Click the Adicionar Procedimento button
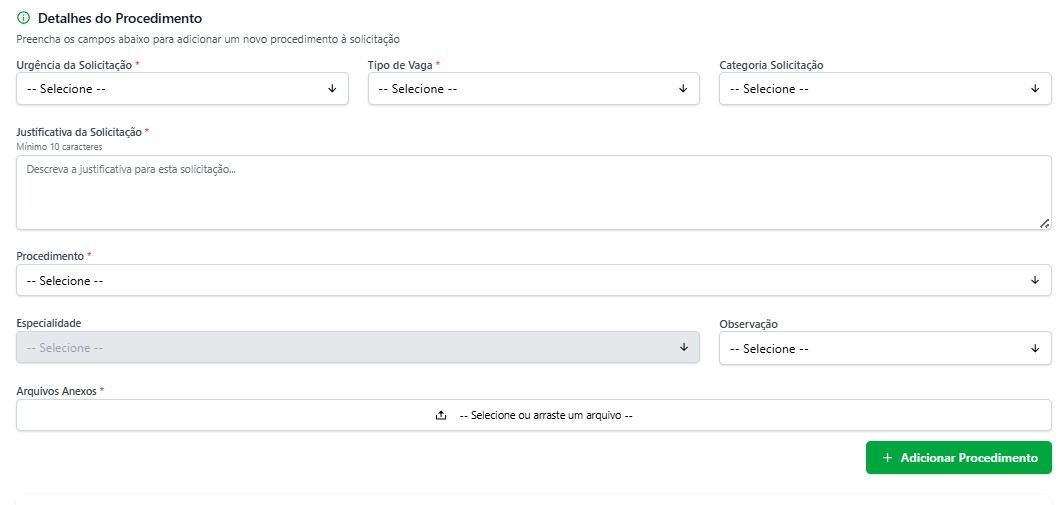Screen dimensions: 1060x505 (x=959, y=458)
